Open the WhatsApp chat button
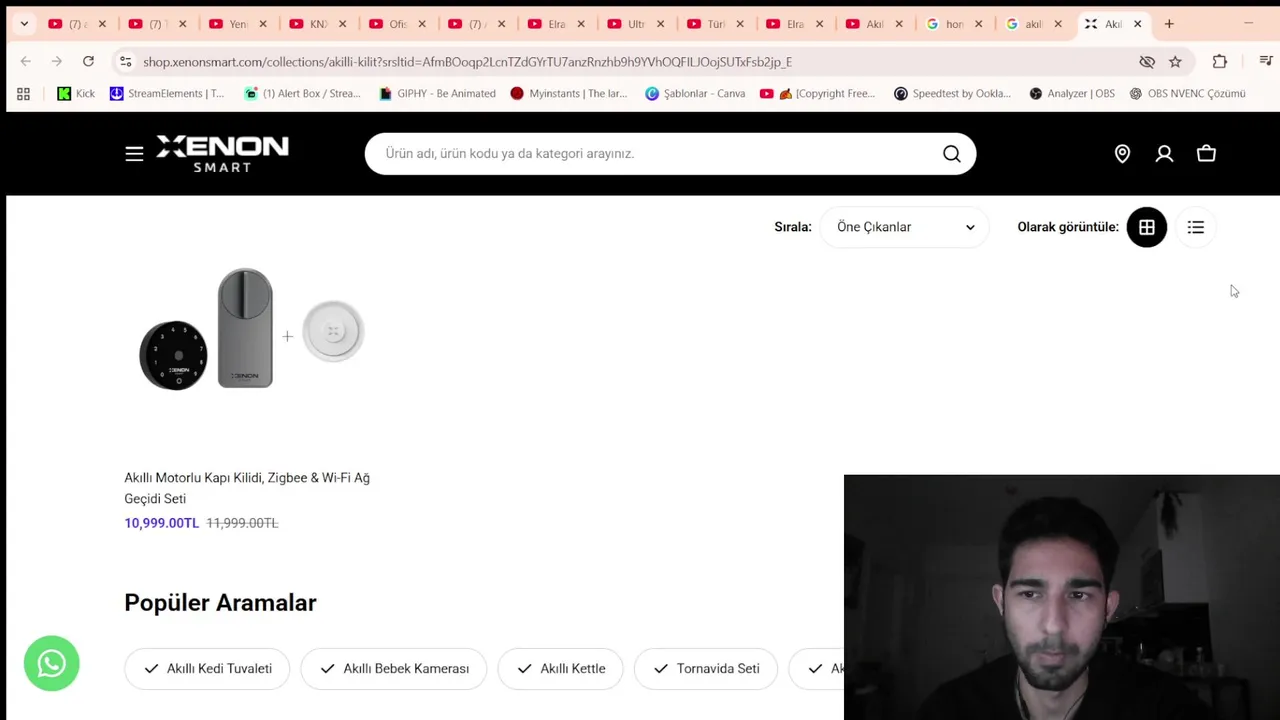The height and width of the screenshot is (720, 1280). (52, 663)
